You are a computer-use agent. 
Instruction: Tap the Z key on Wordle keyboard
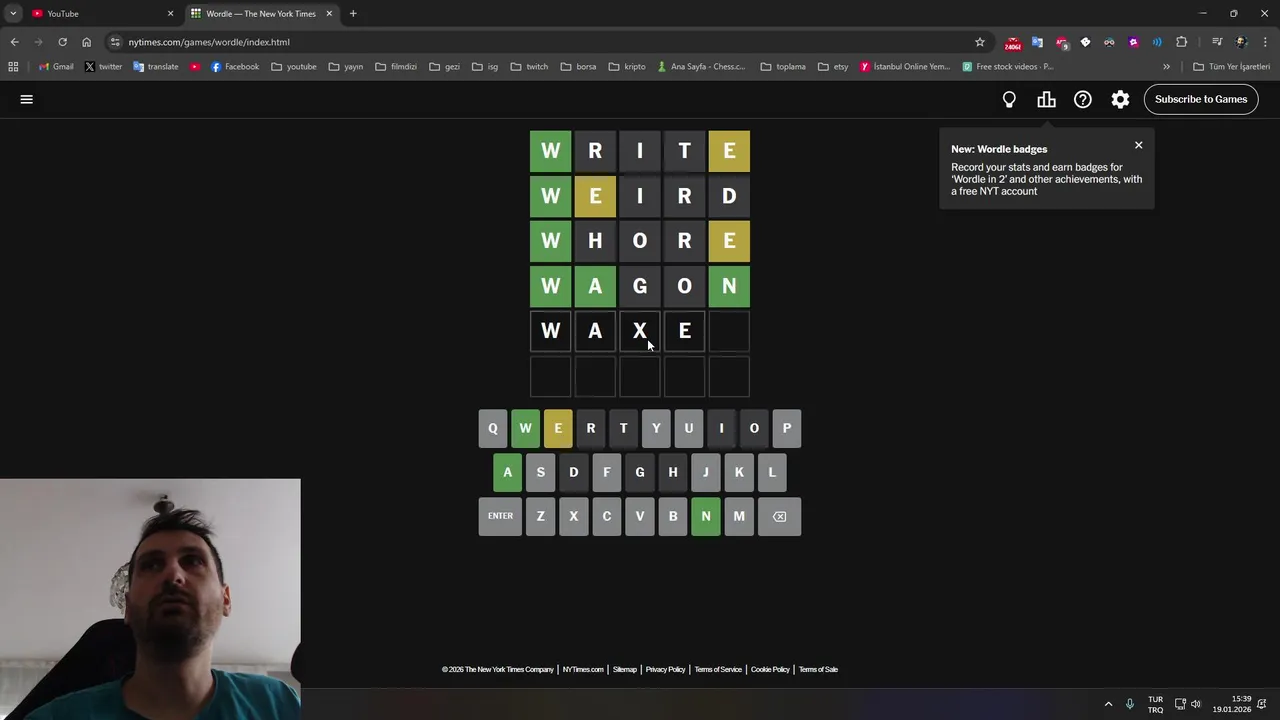tap(540, 516)
